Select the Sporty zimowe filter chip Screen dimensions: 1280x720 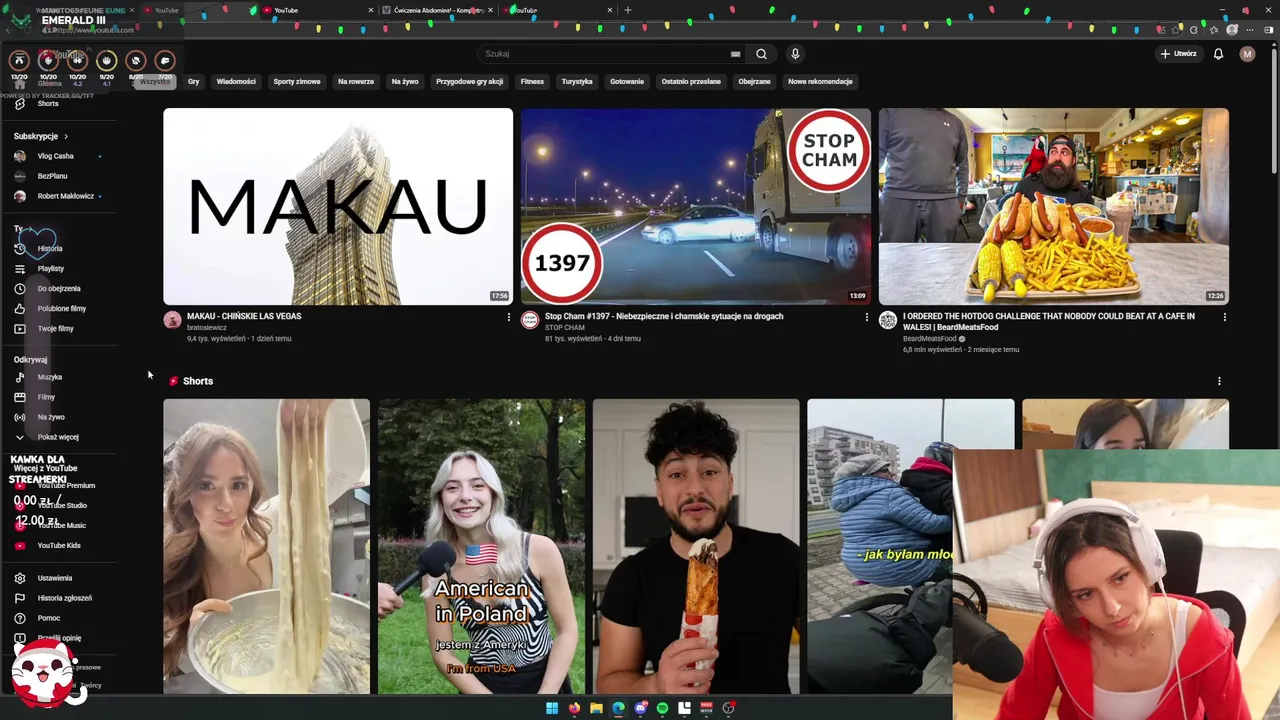coord(297,82)
